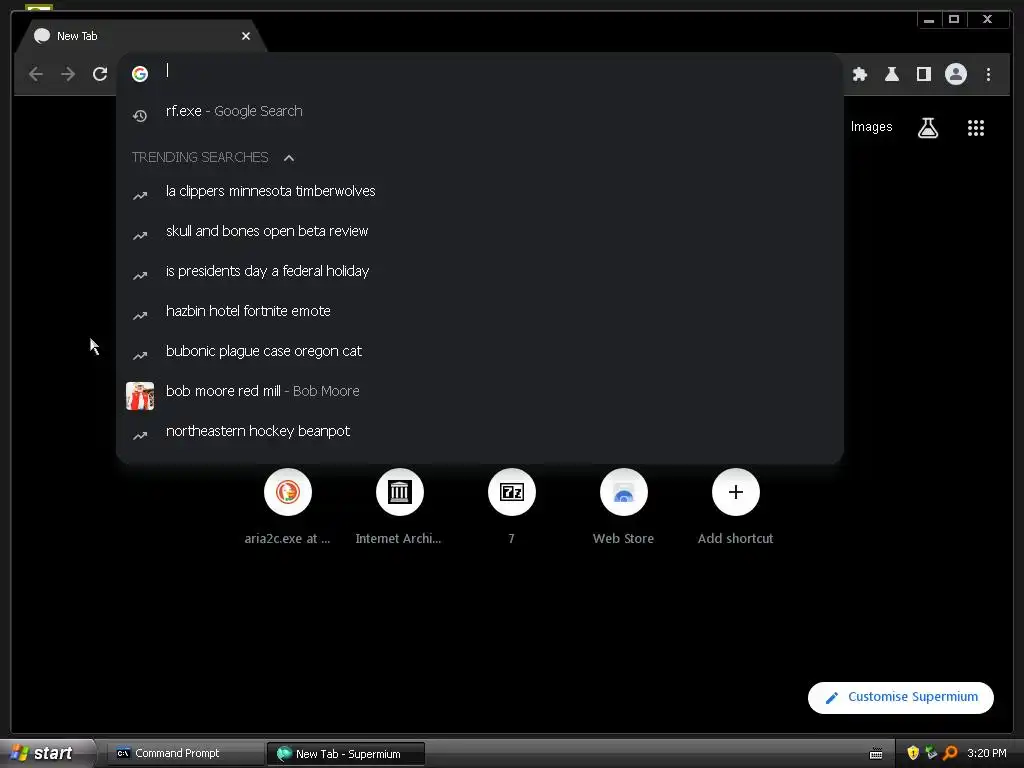Click the Google logo in the address bar
1024x768 pixels.
coord(140,74)
